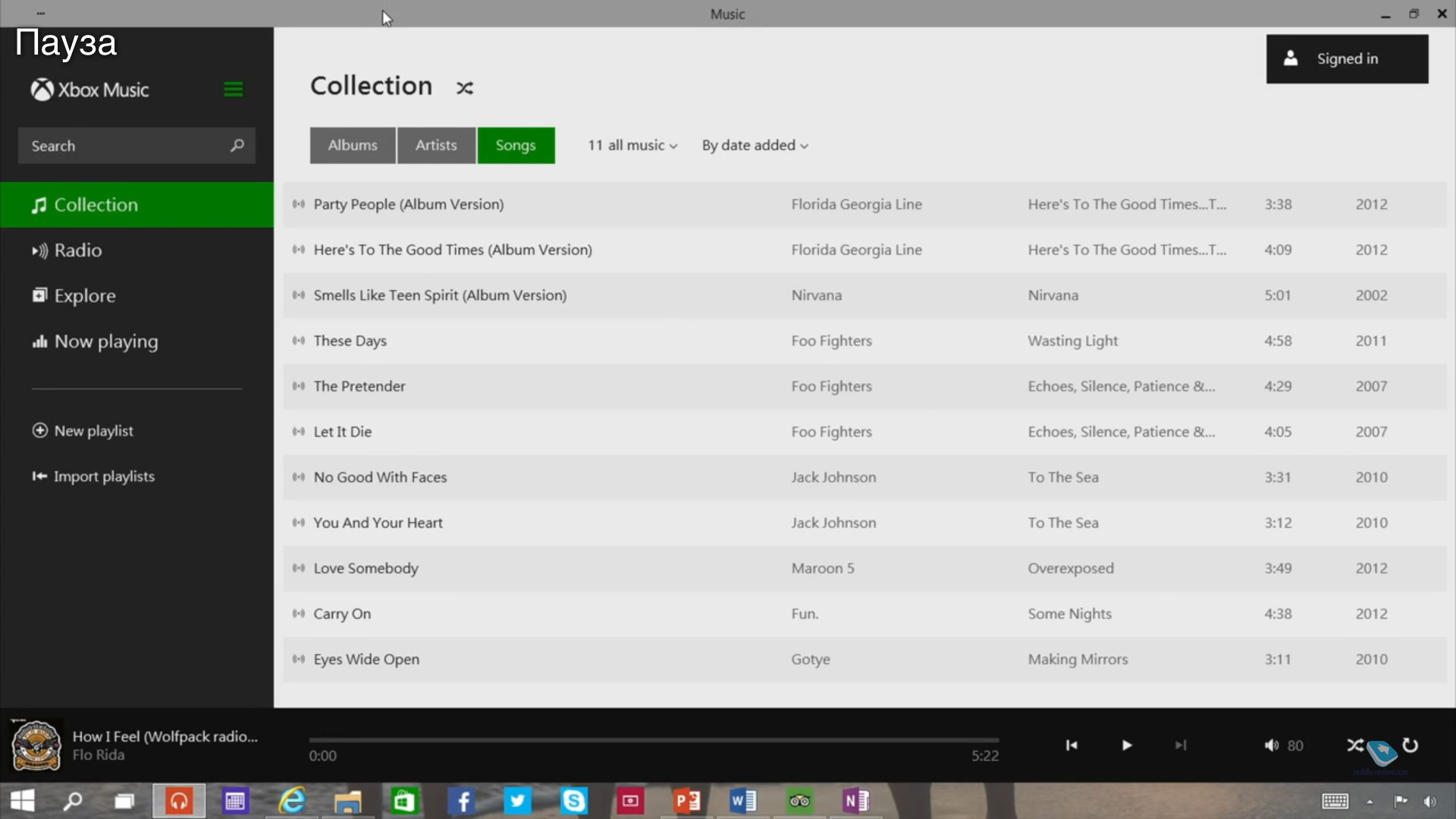Toggle shuffle in playback bar
Screen dimensions: 1456x819
click(x=1355, y=745)
